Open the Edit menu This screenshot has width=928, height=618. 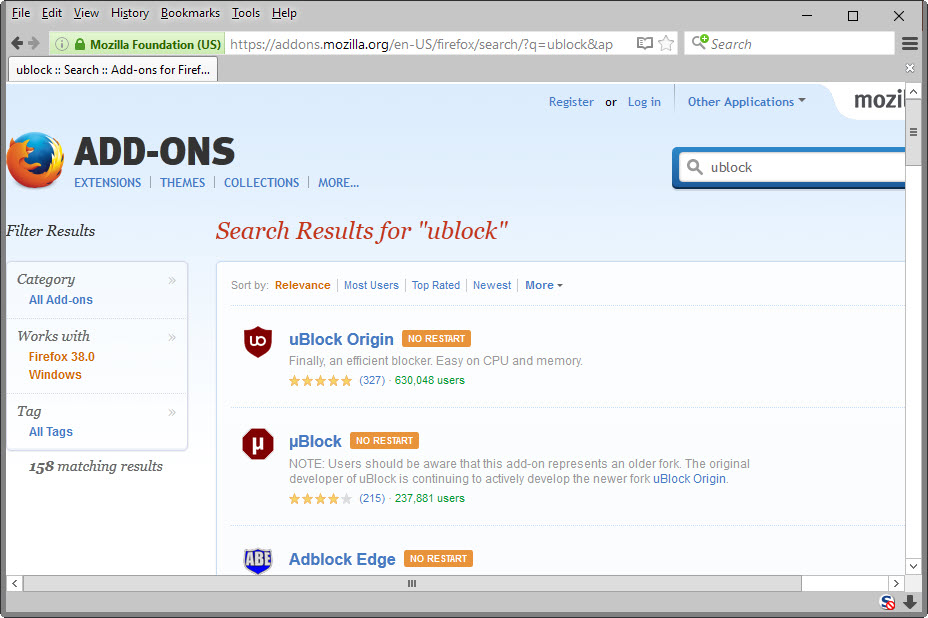(51, 13)
